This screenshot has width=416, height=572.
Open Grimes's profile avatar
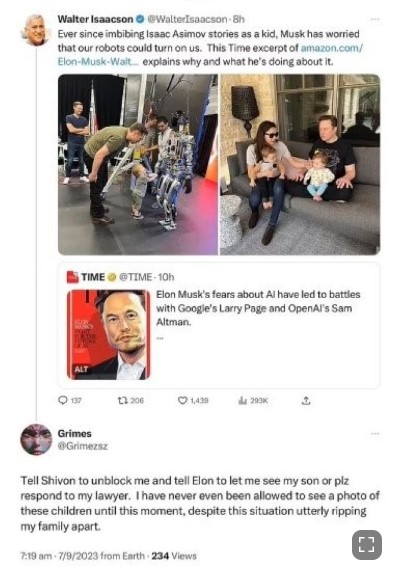(36, 439)
